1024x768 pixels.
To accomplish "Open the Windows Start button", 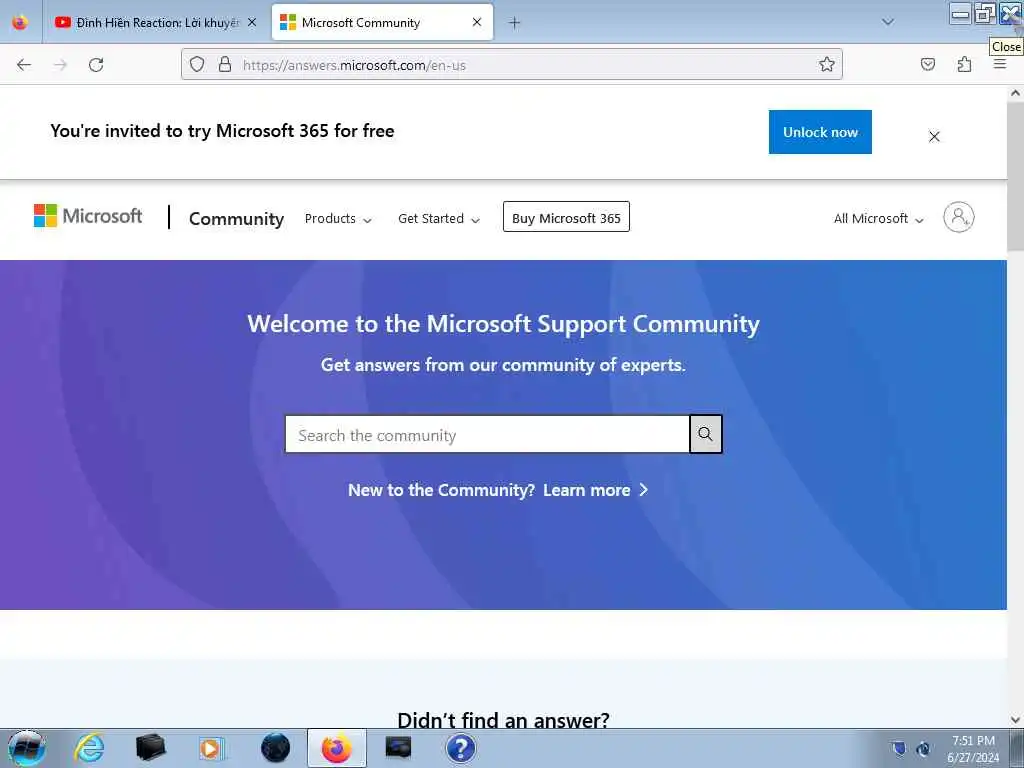I will (x=26, y=748).
